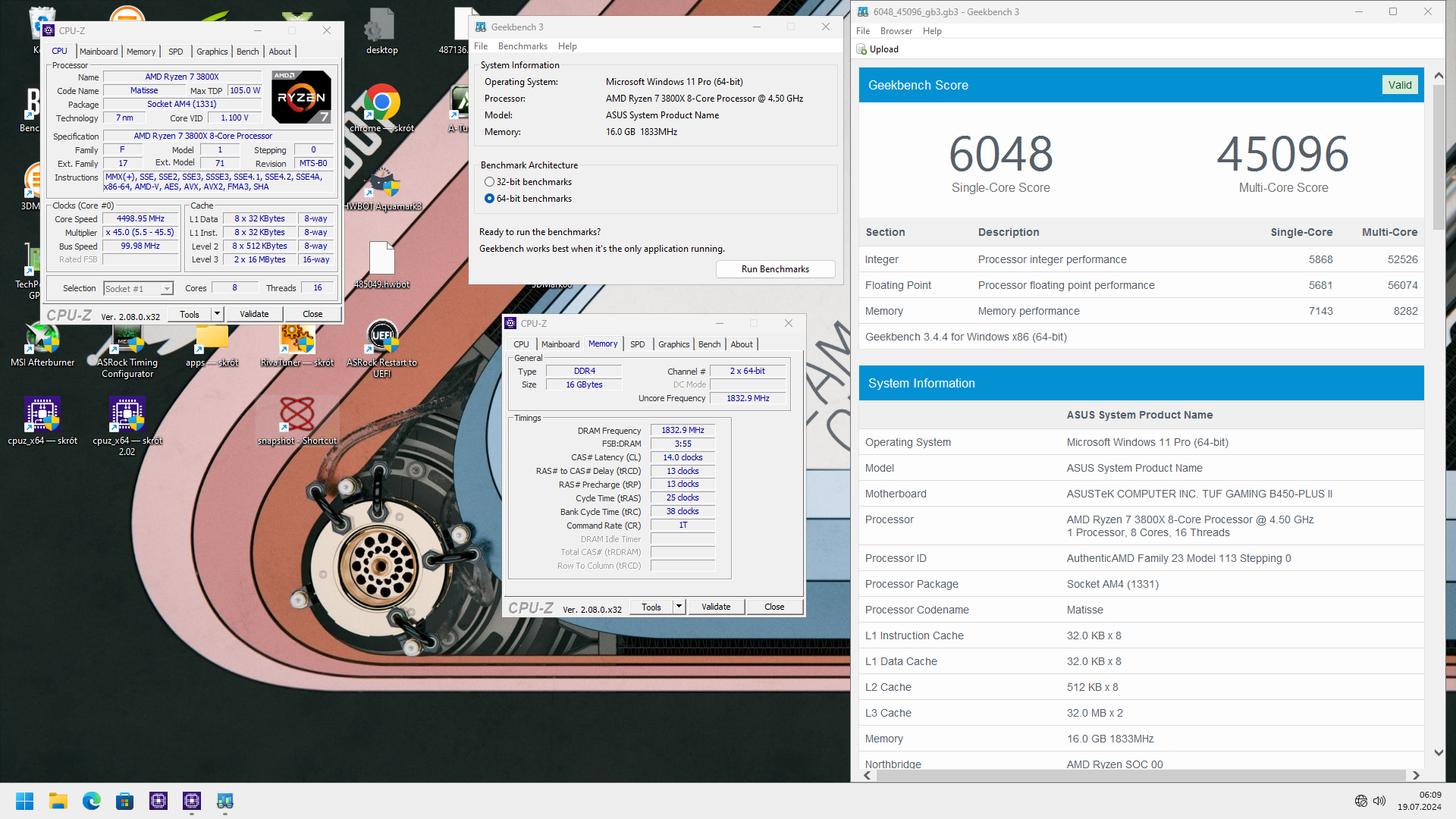Open File Explorer from the taskbar
1456x819 pixels.
pos(58,801)
